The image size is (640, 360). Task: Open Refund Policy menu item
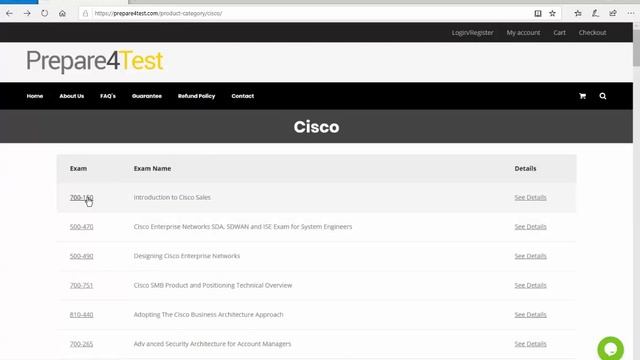point(196,96)
